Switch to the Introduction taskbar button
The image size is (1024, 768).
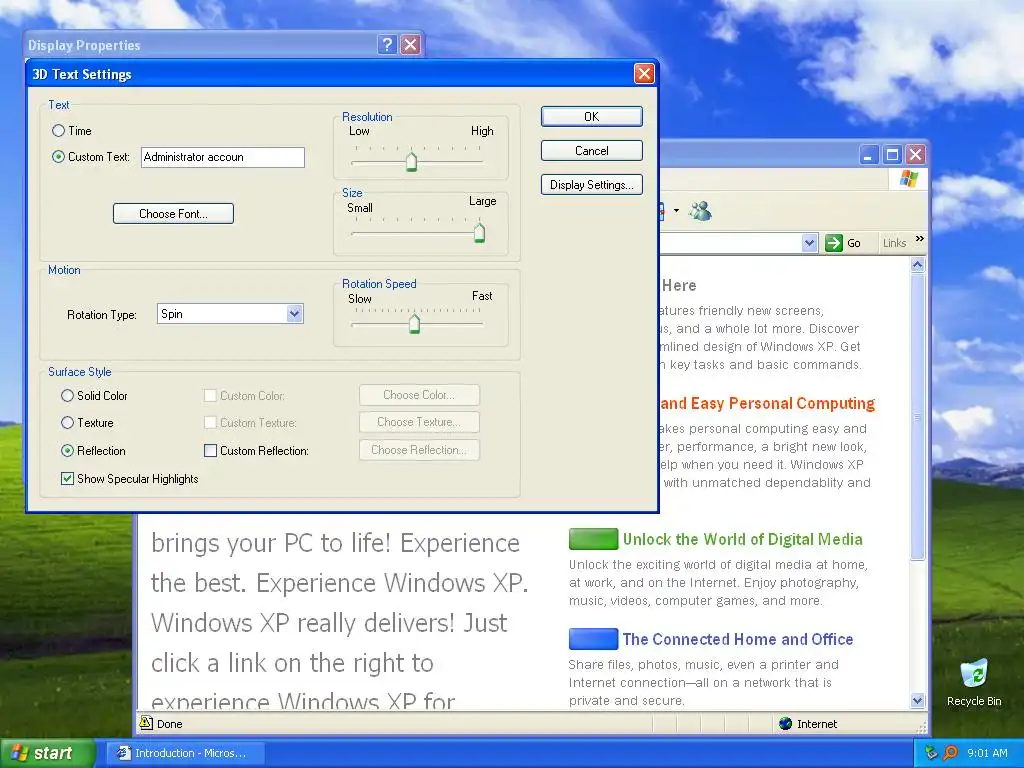click(x=185, y=753)
